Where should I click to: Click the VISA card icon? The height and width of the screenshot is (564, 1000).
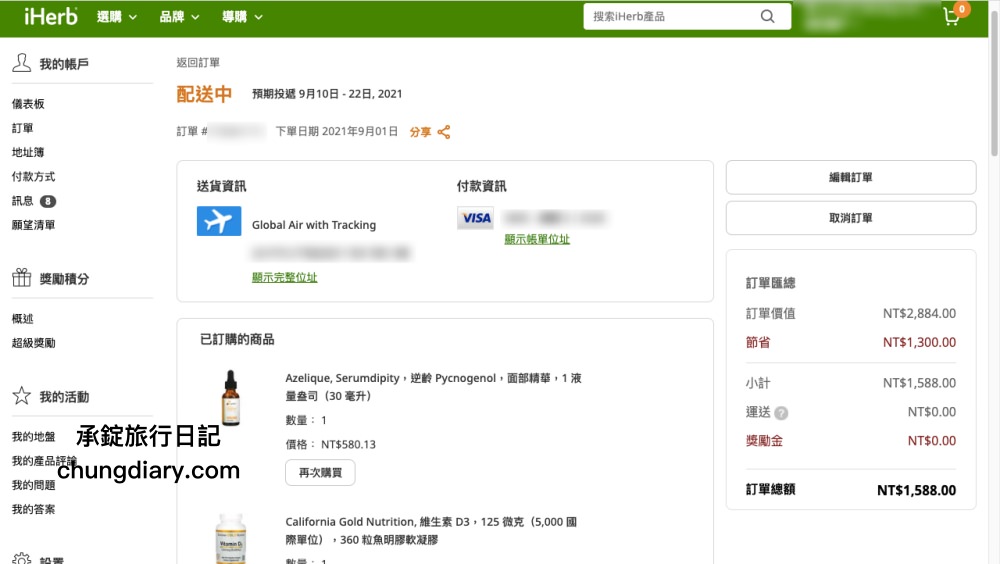(x=475, y=218)
